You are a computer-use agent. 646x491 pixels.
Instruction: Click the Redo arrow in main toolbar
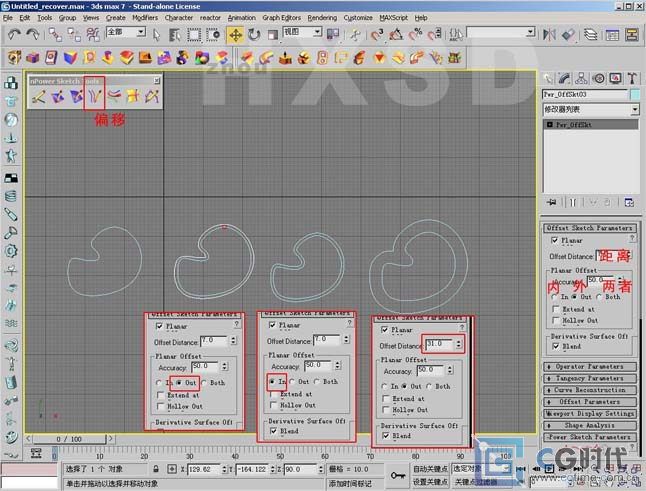click(33, 35)
